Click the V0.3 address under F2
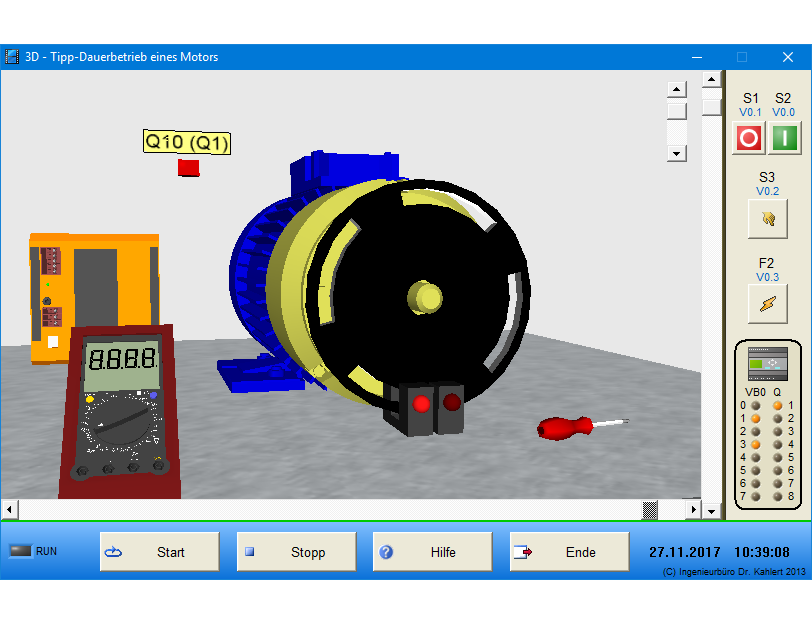The height and width of the screenshot is (625, 812). pos(767,277)
